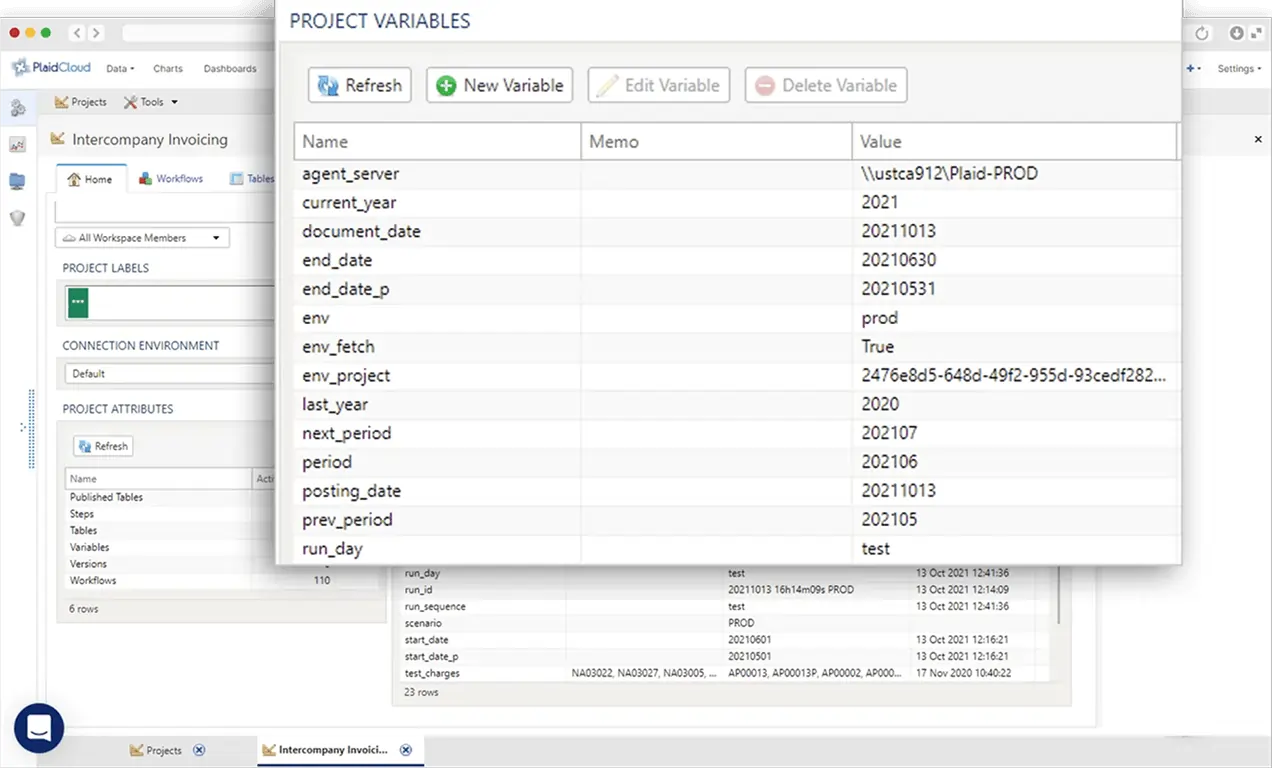Image resolution: width=1272 pixels, height=768 pixels.
Task: Switch to the Home tab
Action: tap(89, 179)
